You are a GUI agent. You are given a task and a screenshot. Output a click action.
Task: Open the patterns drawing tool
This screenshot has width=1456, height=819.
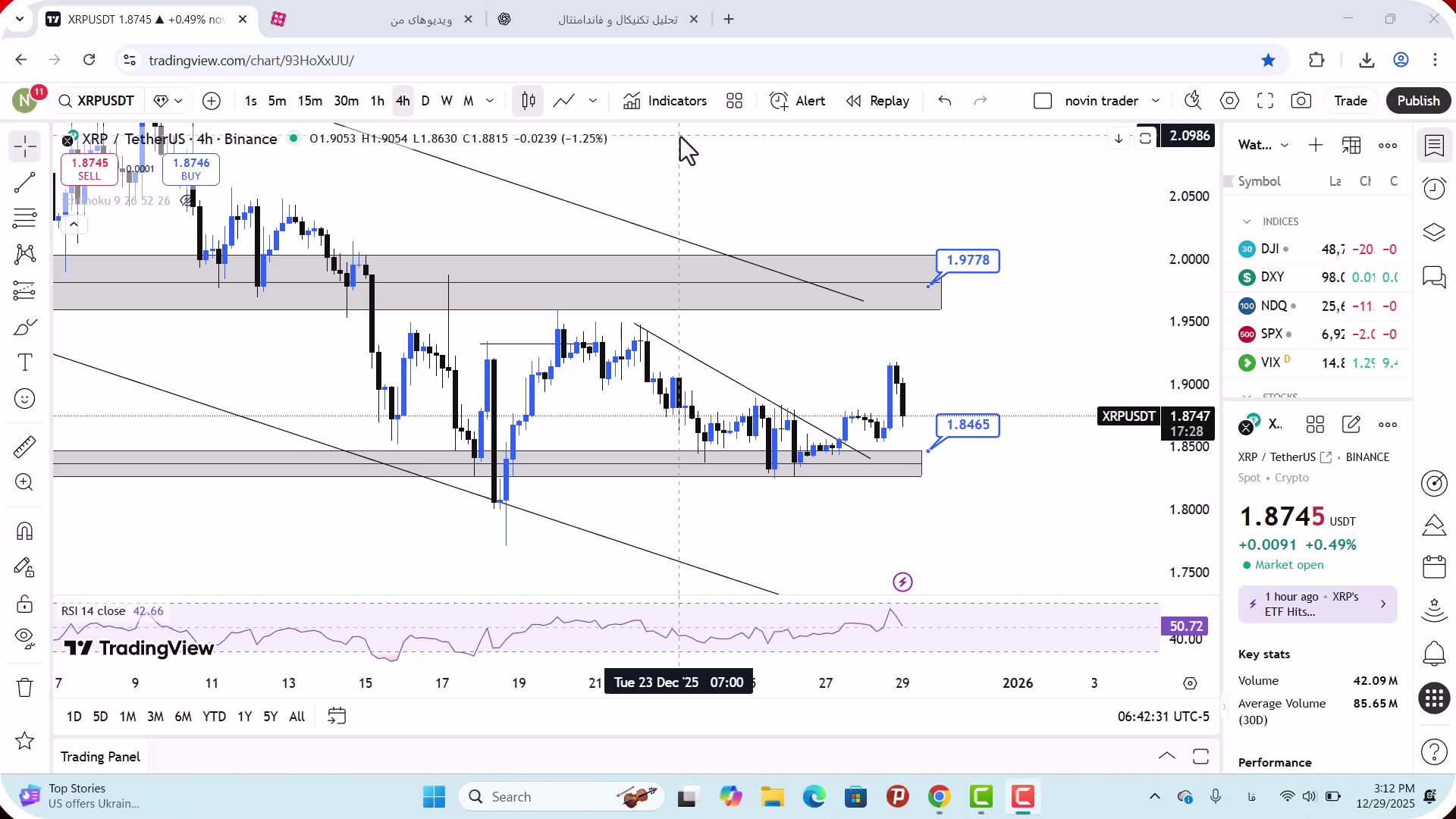(x=24, y=254)
